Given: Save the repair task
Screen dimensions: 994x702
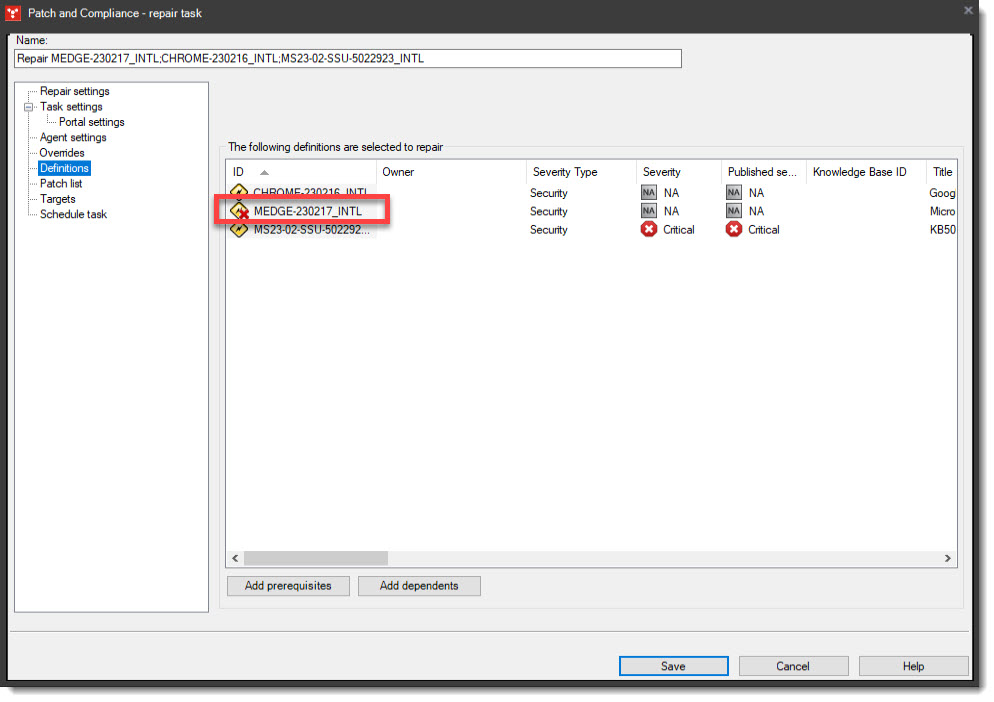Looking at the screenshot, I should [672, 666].
